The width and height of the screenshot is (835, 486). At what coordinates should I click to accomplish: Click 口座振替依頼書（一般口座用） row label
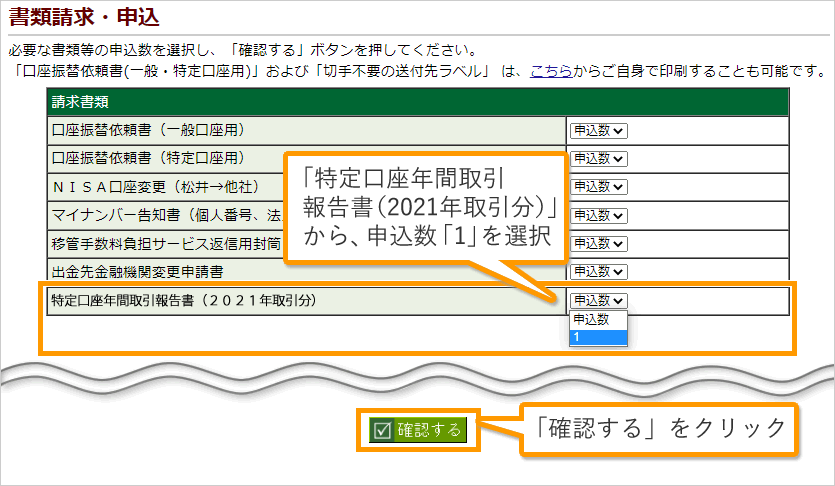tap(148, 130)
